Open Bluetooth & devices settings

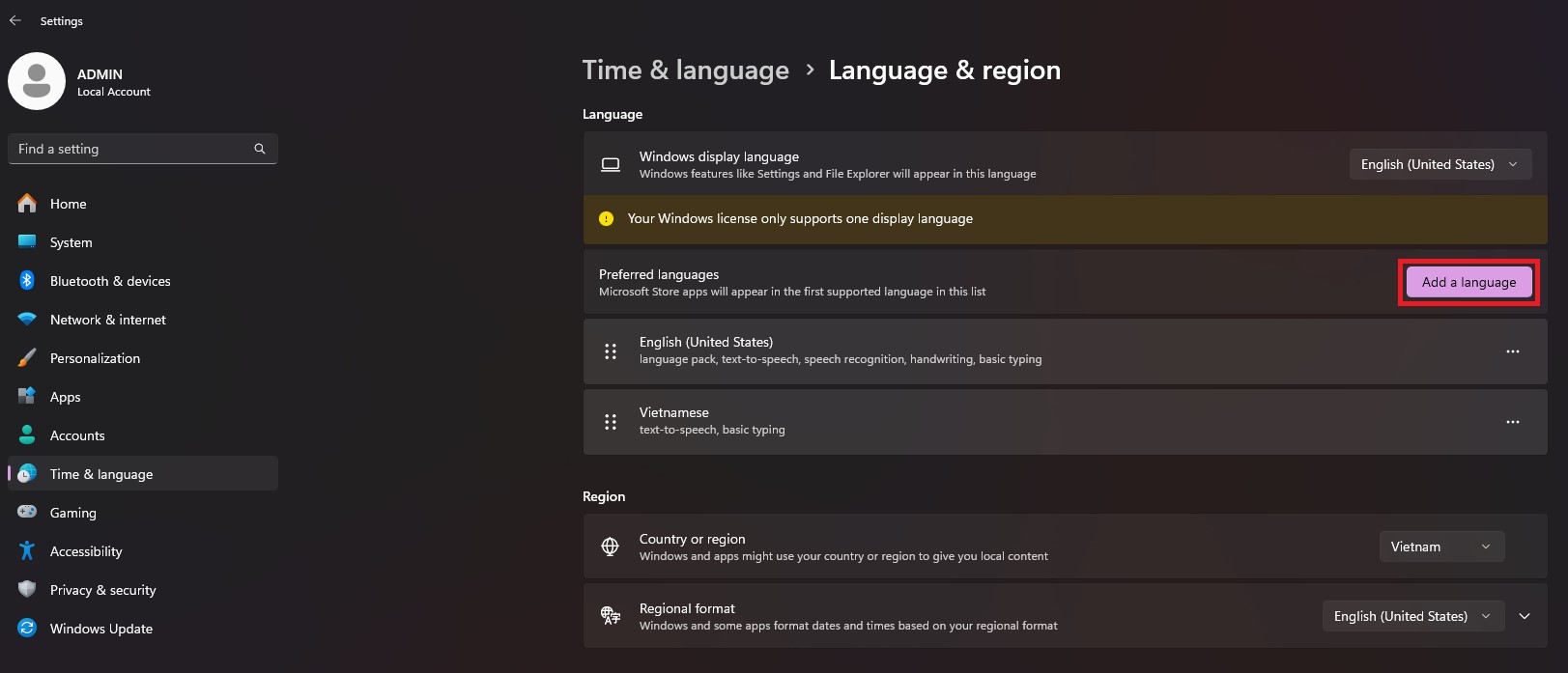(x=143, y=281)
